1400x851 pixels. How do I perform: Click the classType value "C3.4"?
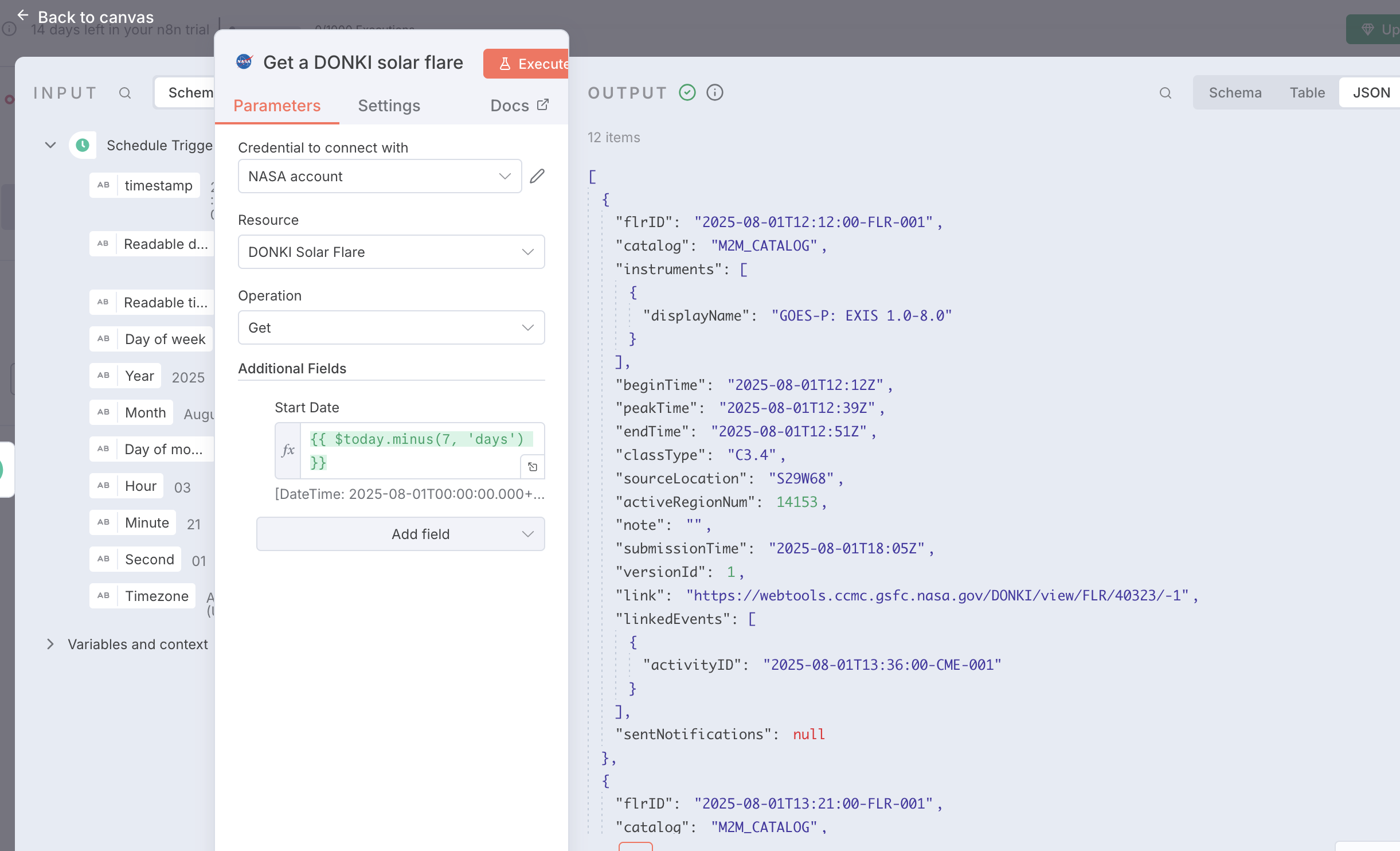pos(752,455)
